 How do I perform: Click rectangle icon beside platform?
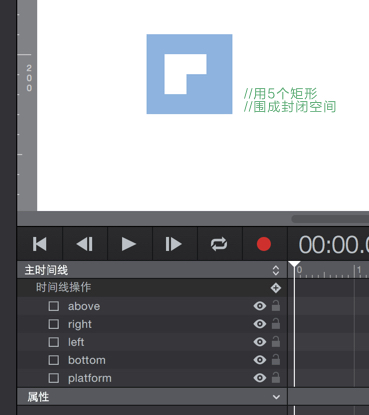click(54, 378)
